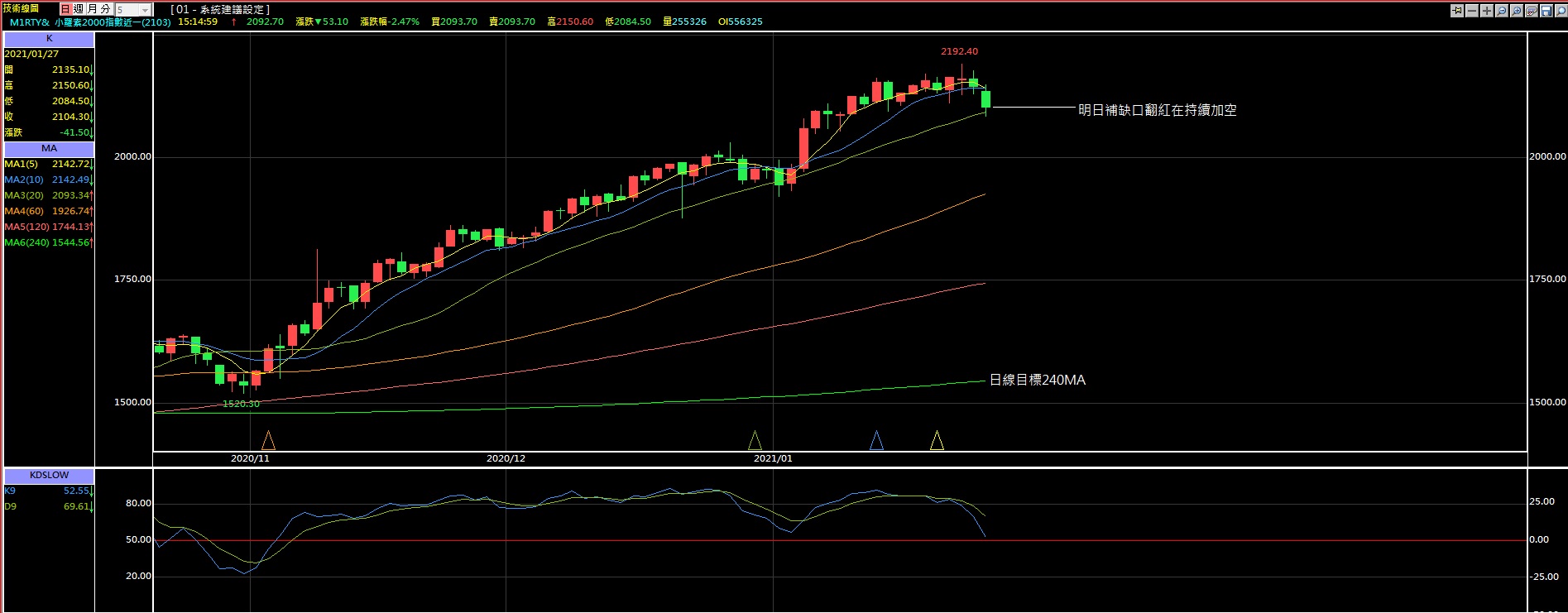Click the 2020/12 date axis label
The image size is (1568, 613).
pyautogui.click(x=506, y=458)
